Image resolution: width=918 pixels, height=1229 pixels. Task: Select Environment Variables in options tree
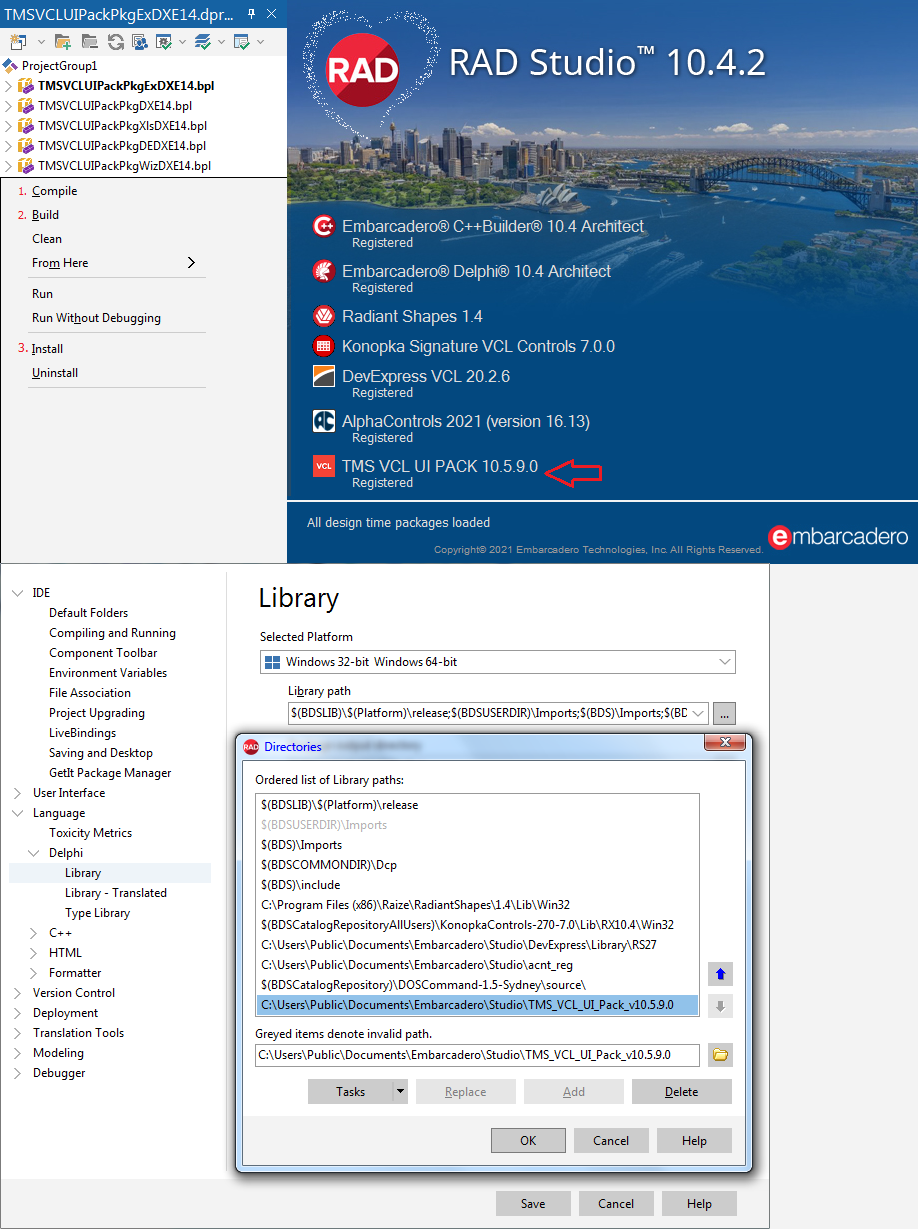(x=108, y=673)
